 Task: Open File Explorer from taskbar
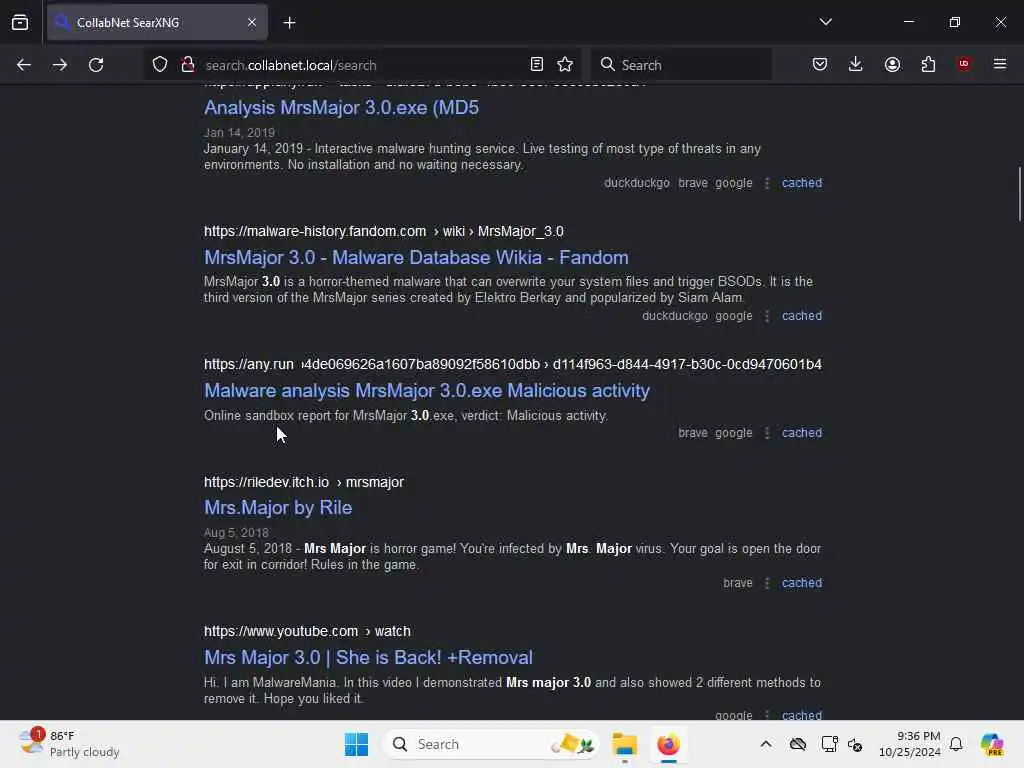[624, 744]
